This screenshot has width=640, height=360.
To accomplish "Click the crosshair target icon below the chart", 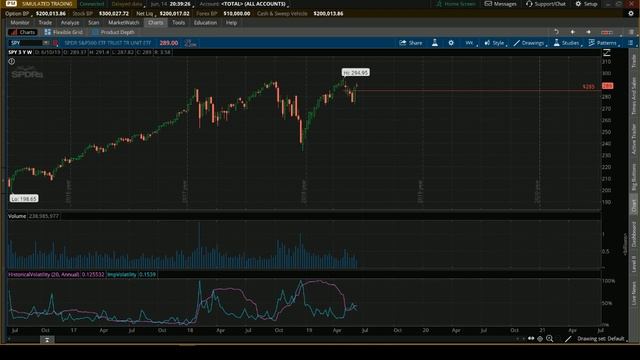I will (540, 338).
